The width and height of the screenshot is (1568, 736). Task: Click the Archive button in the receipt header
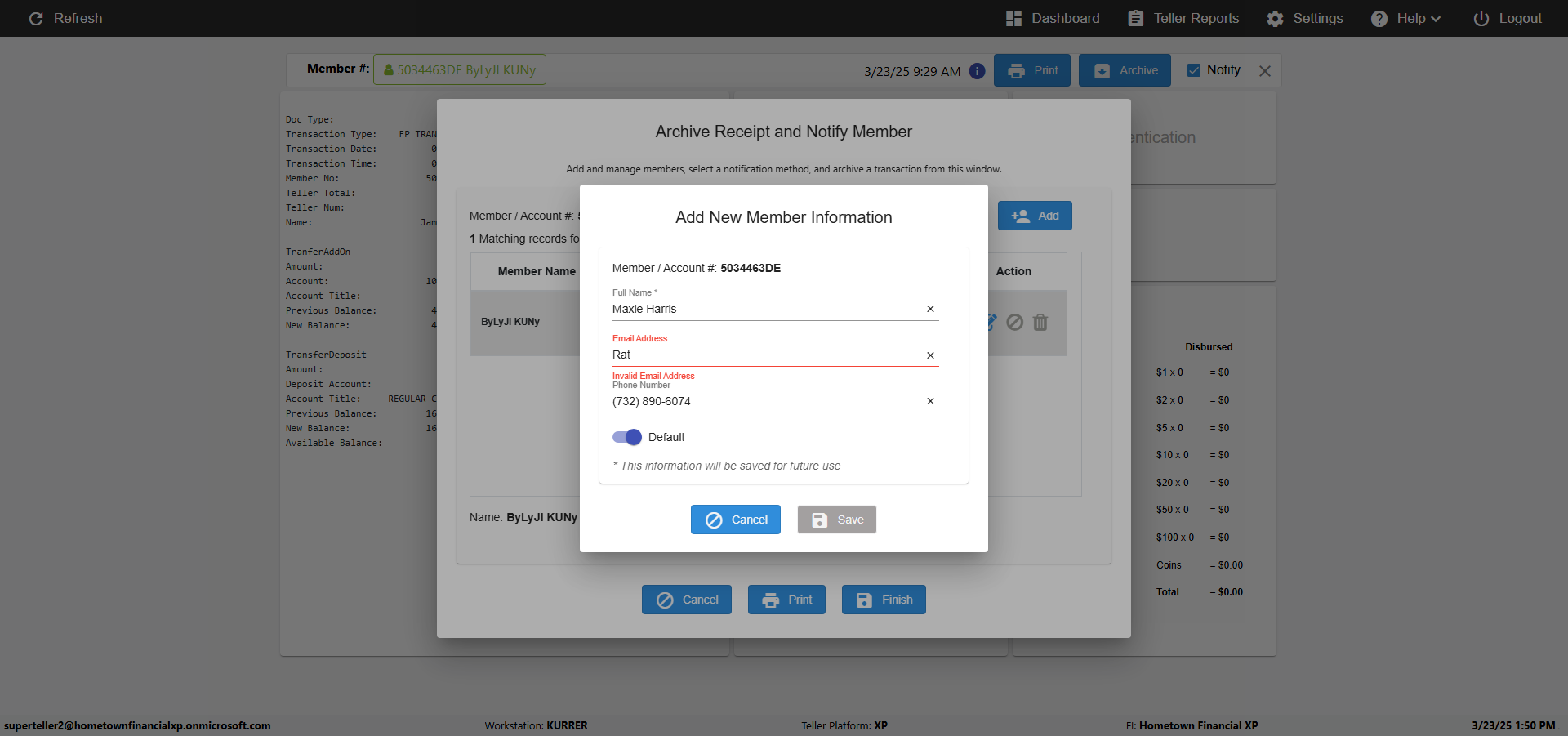pos(1125,70)
